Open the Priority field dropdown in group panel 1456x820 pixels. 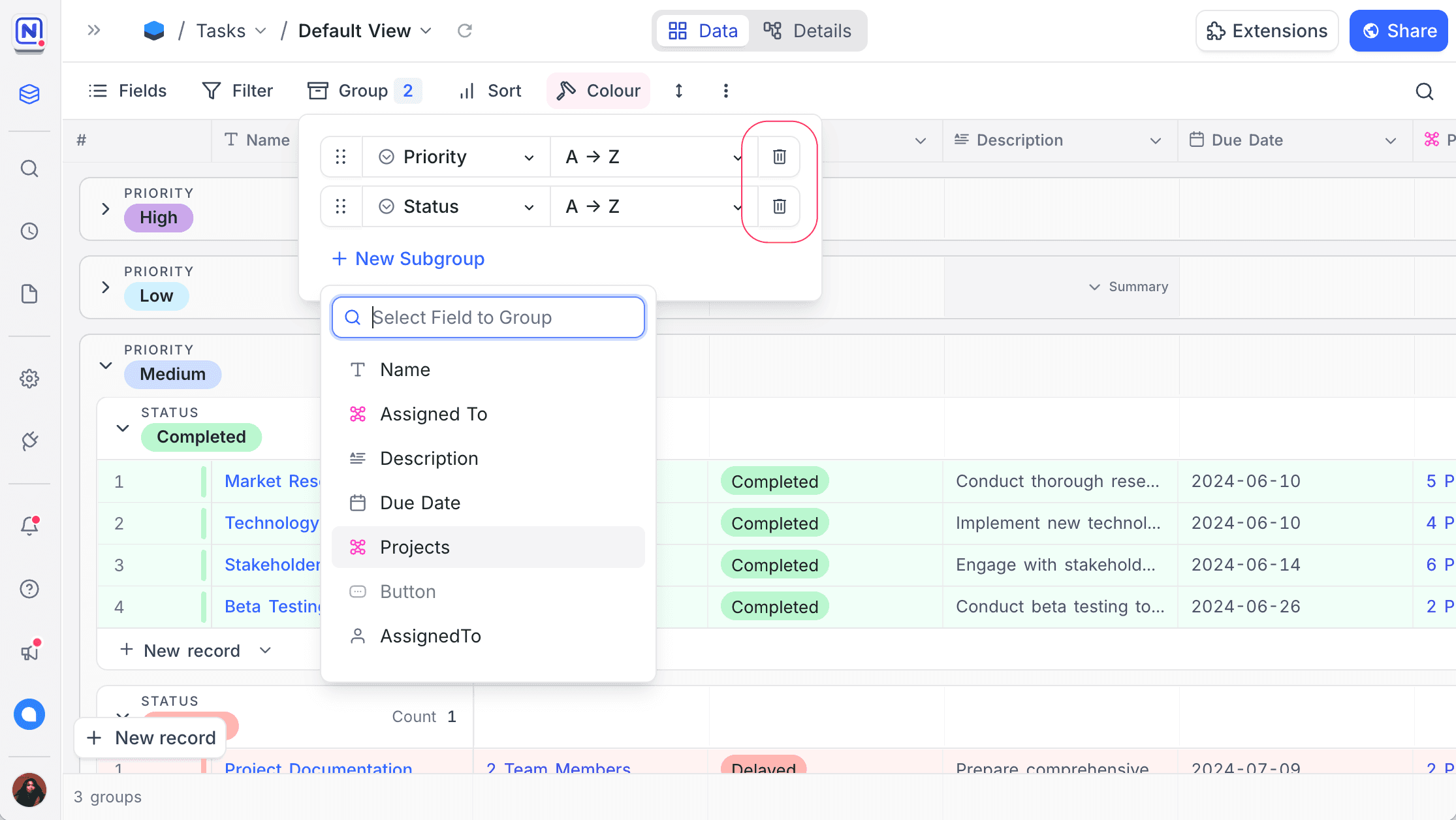[456, 157]
